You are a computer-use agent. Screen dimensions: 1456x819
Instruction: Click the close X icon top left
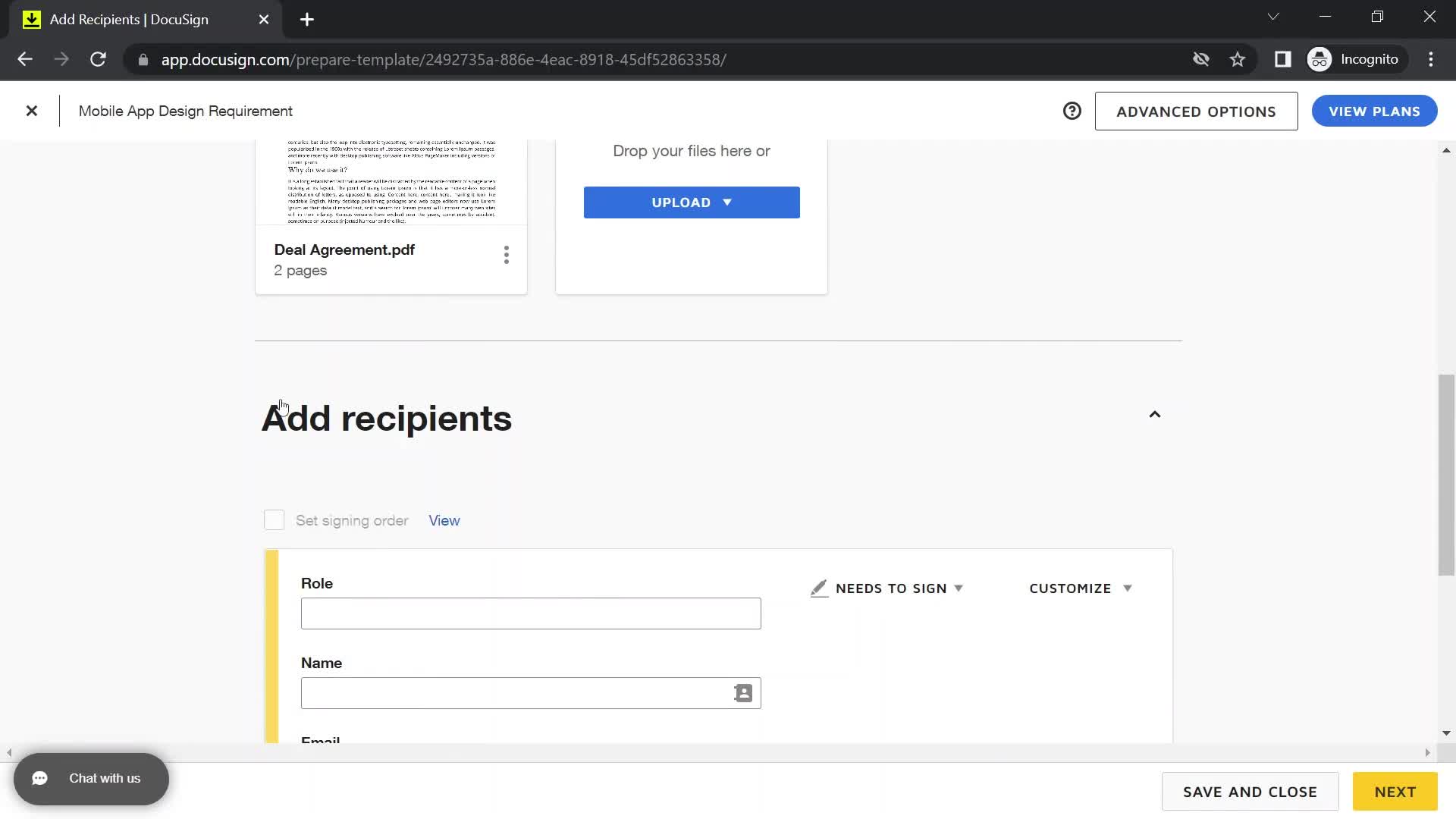pyautogui.click(x=31, y=111)
